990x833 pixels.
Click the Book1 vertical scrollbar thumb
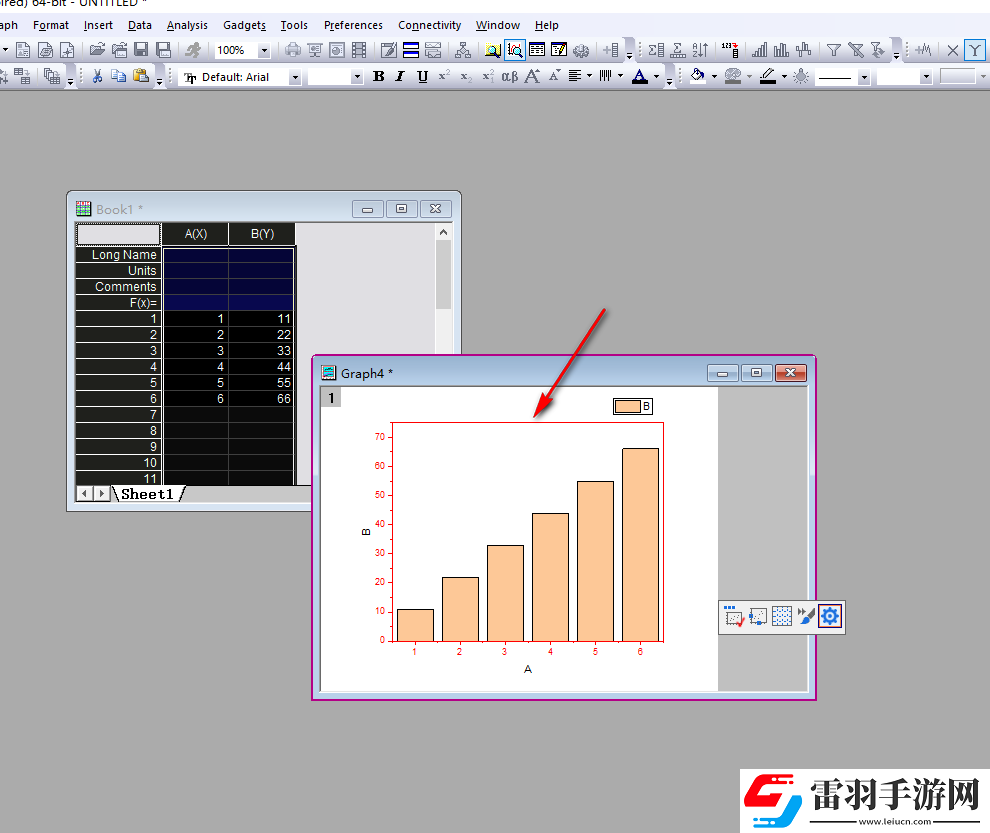pyautogui.click(x=443, y=274)
